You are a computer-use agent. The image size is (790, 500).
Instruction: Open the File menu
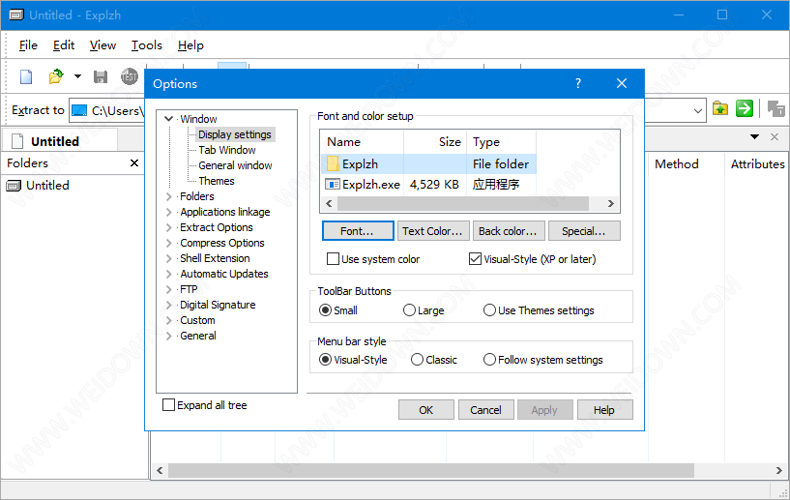28,45
